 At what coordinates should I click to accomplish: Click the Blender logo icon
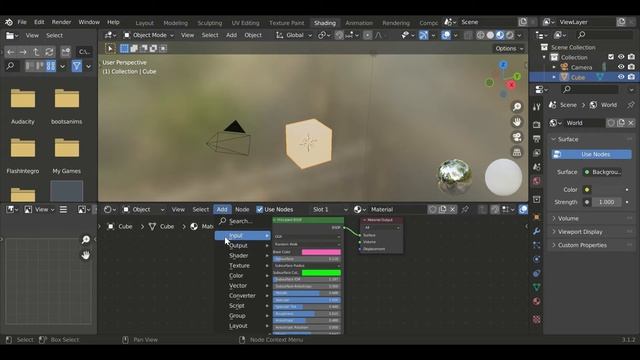tap(9, 22)
